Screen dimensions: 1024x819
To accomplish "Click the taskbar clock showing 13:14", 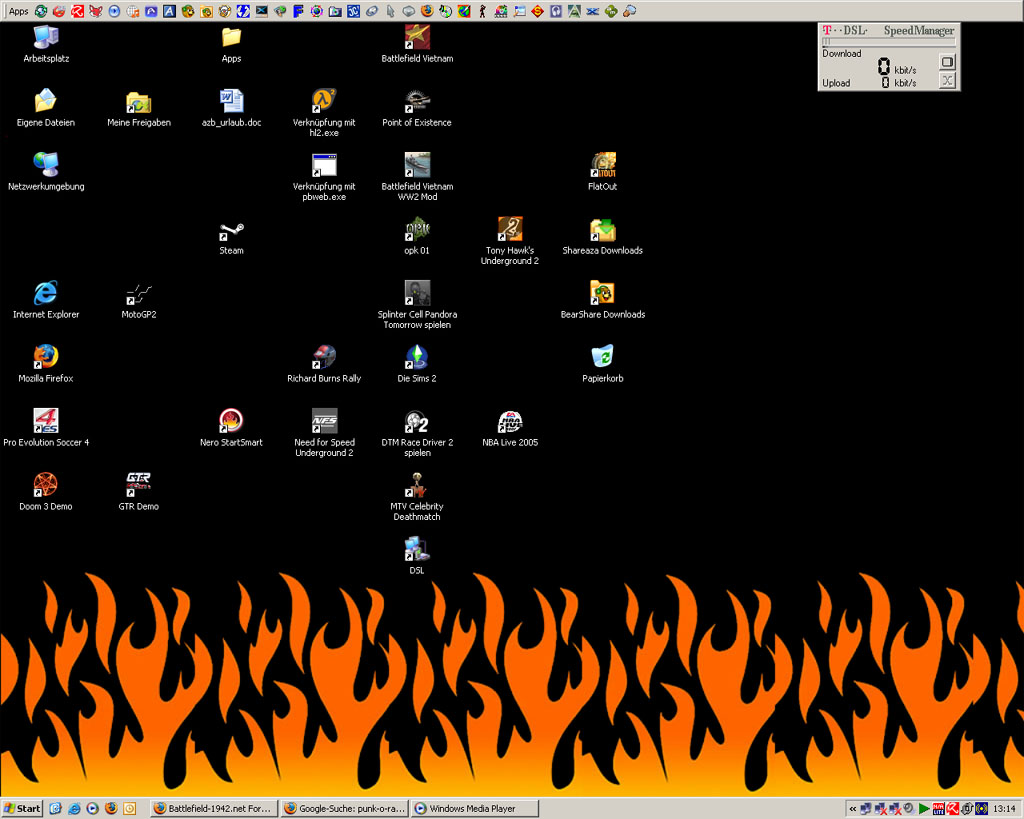I will [1004, 809].
